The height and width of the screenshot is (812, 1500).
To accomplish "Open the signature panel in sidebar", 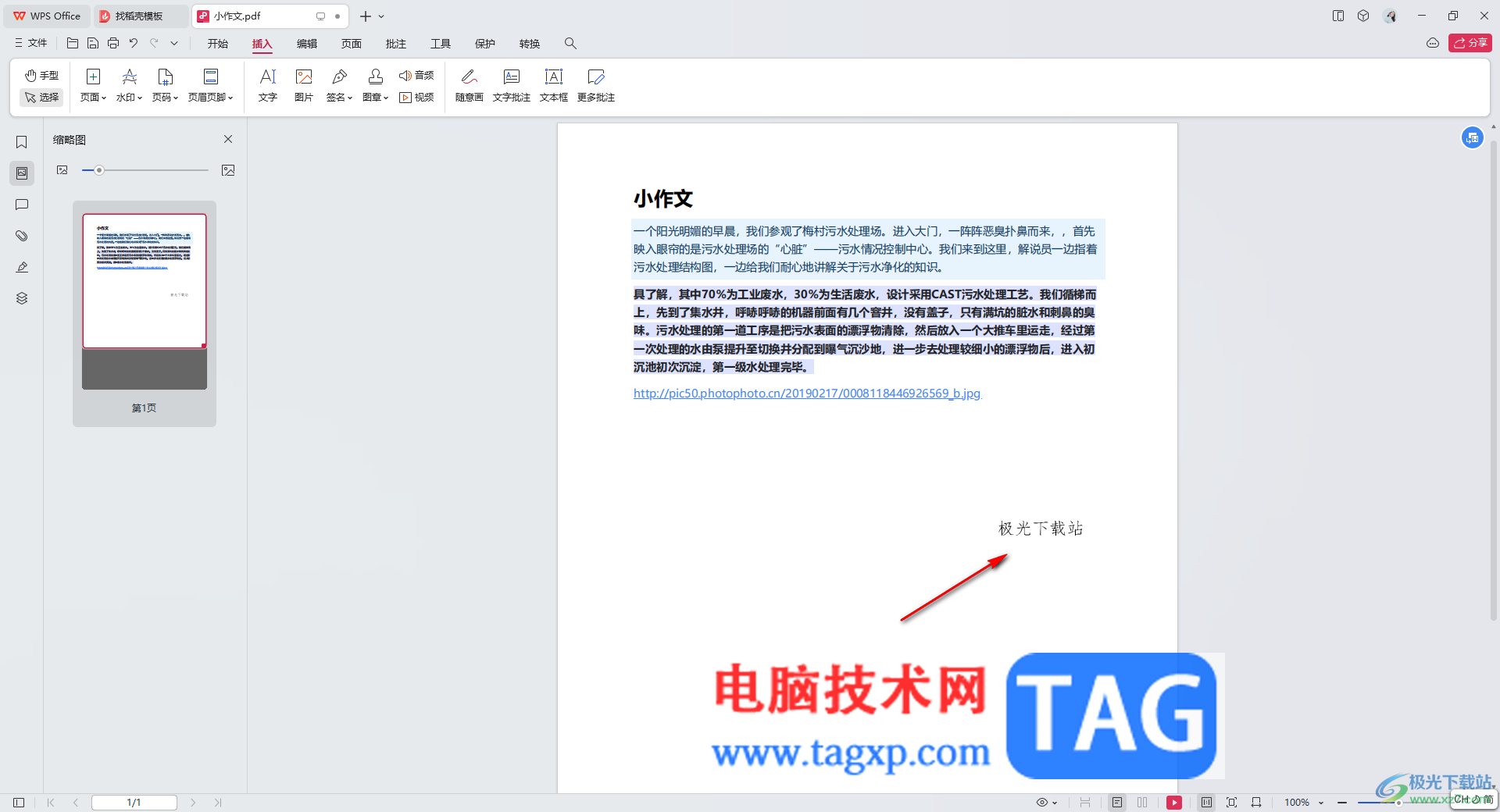I will [x=22, y=267].
